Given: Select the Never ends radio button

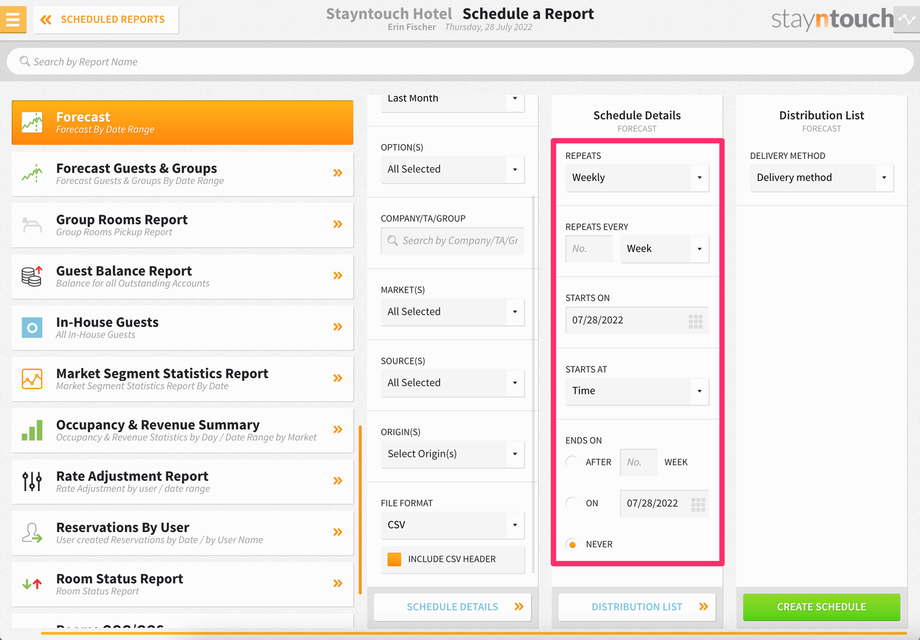Looking at the screenshot, I should click(x=572, y=544).
